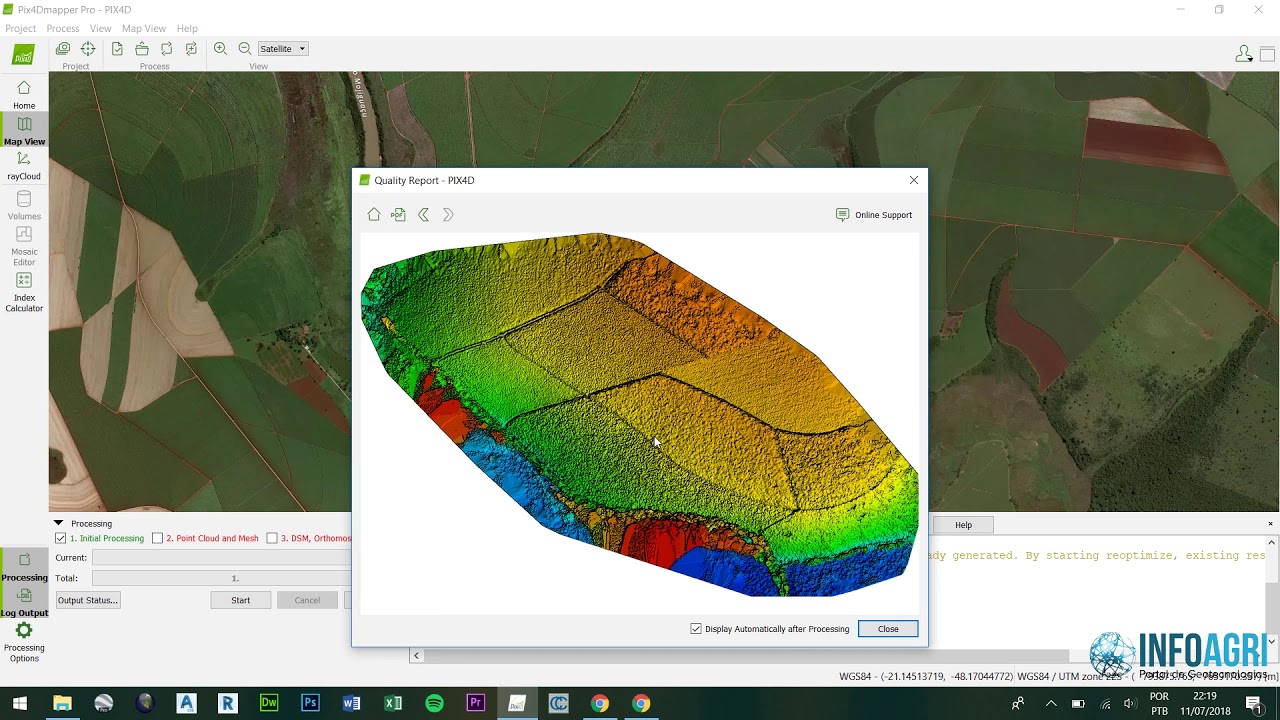Open the user account icon
The height and width of the screenshot is (720, 1280).
[x=1244, y=54]
